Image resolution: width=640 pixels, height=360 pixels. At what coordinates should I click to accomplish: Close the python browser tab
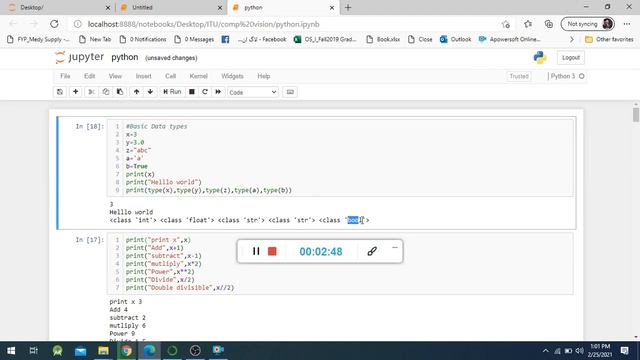pyautogui.click(x=332, y=8)
